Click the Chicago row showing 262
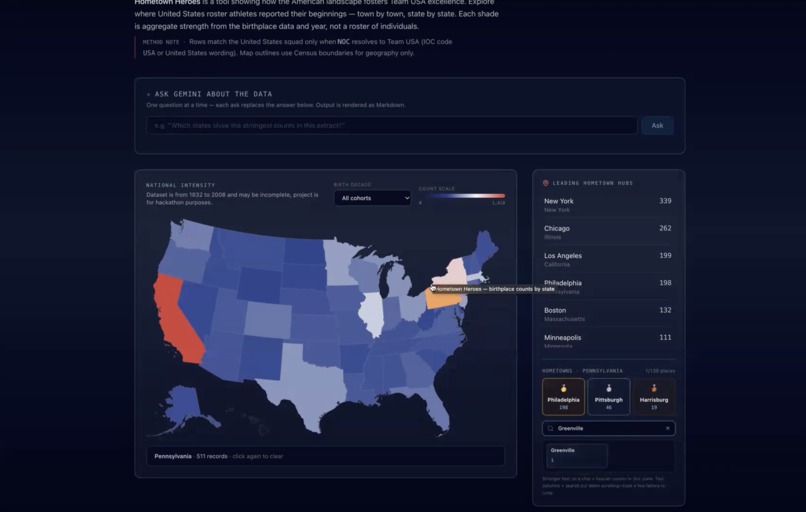The width and height of the screenshot is (806, 512). [608, 232]
